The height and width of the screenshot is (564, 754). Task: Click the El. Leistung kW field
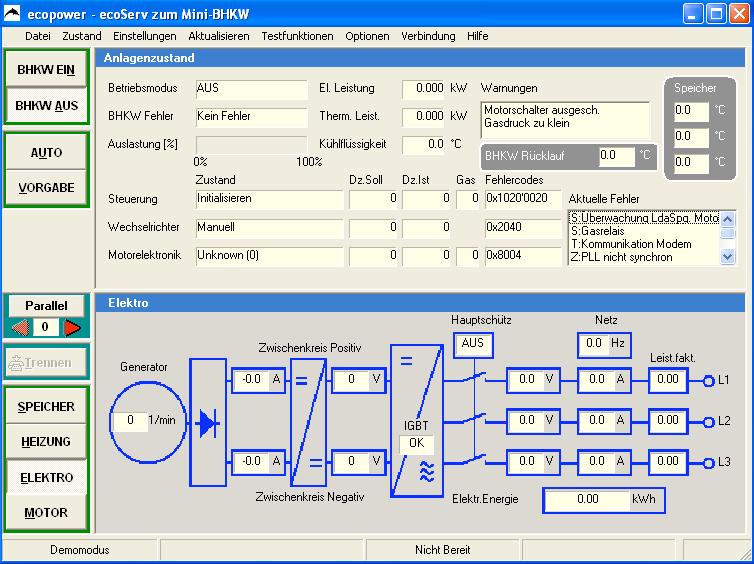click(424, 89)
